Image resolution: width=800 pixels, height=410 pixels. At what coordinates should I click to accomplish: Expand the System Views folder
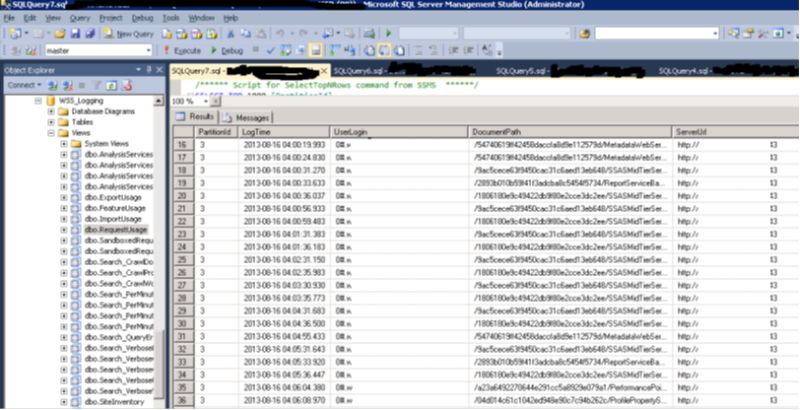tap(63, 143)
